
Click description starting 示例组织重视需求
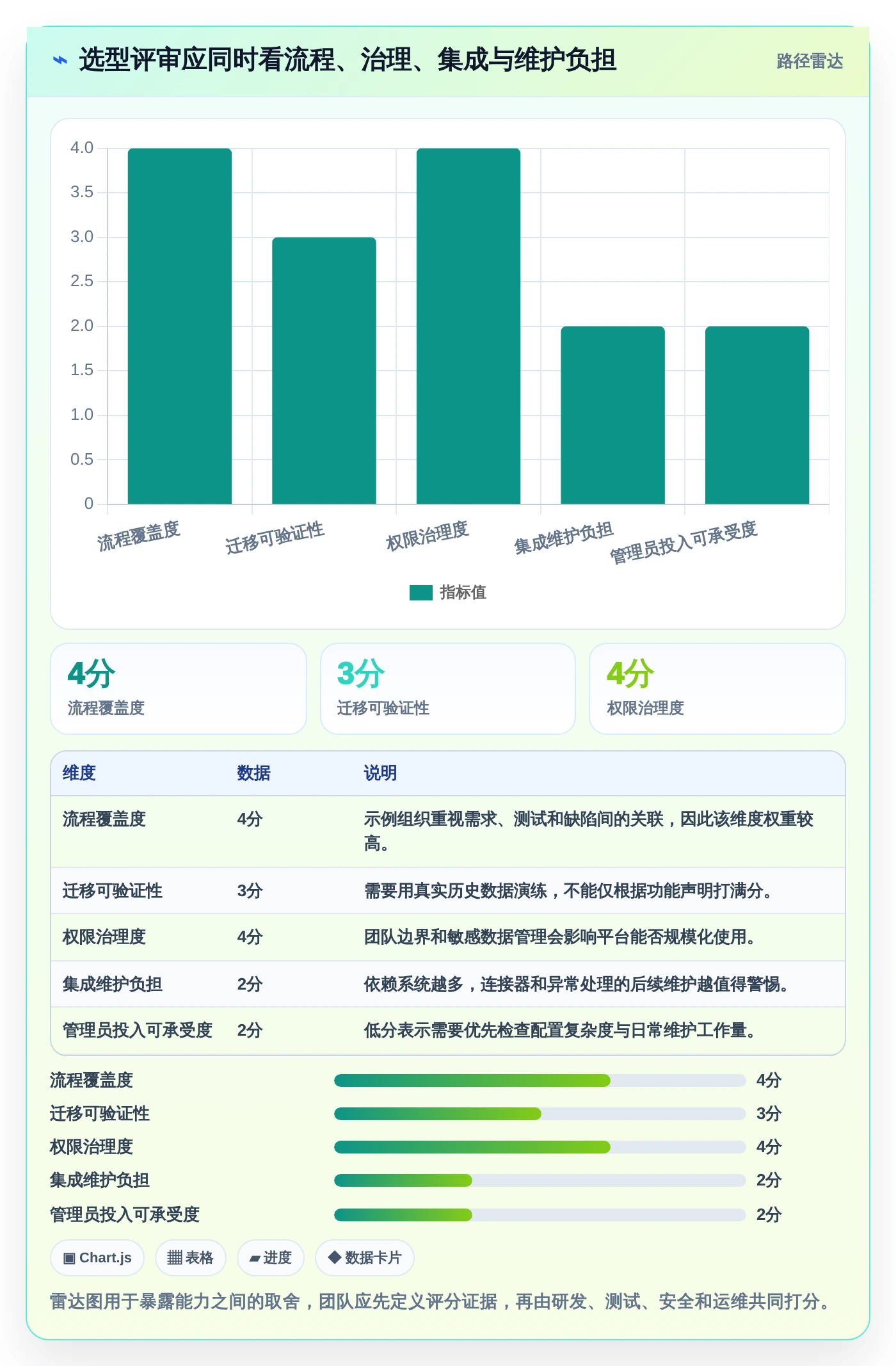(589, 832)
